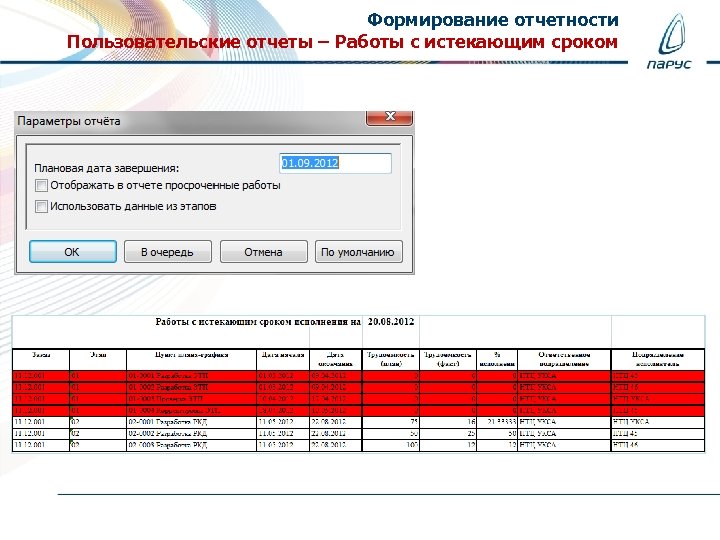The width and height of the screenshot is (720, 540).
Task: Click the percent value 21.33333 cell
Action: (x=497, y=422)
